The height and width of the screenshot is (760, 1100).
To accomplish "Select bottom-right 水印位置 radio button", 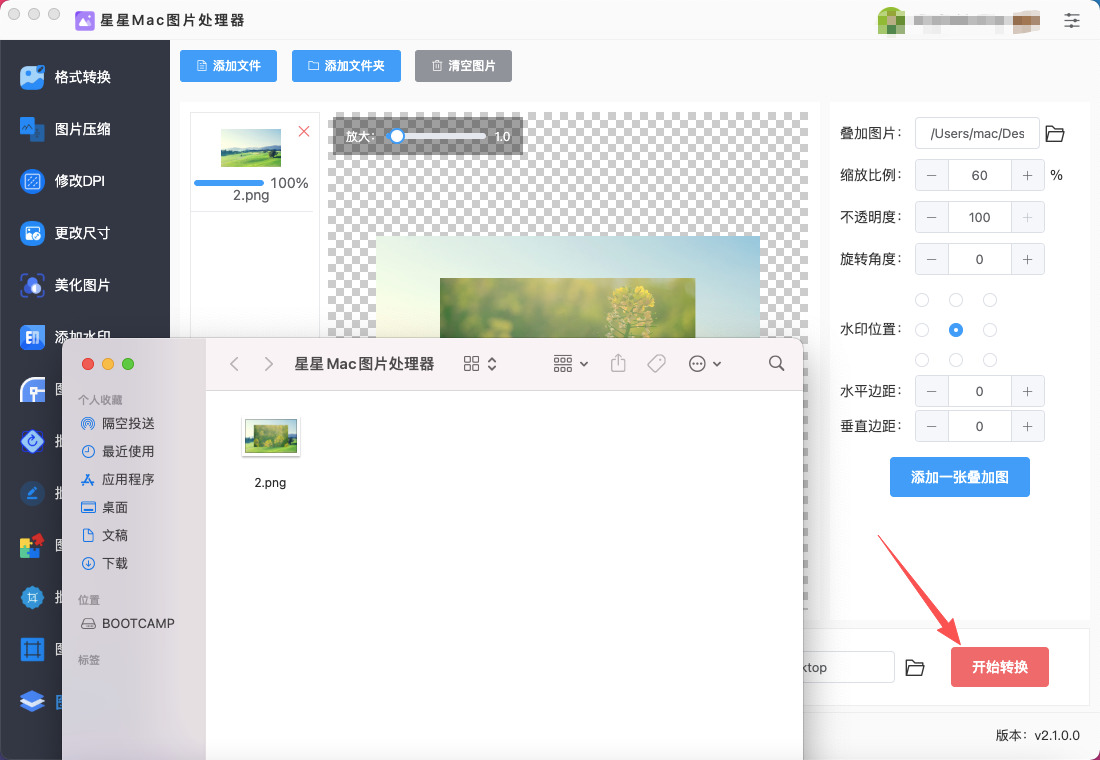I will 989,360.
